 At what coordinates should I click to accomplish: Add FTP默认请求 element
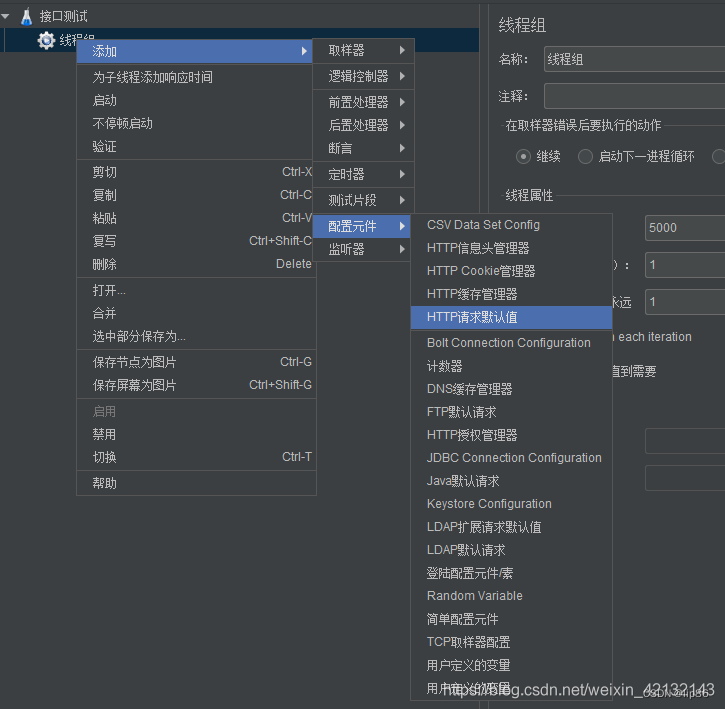point(511,412)
